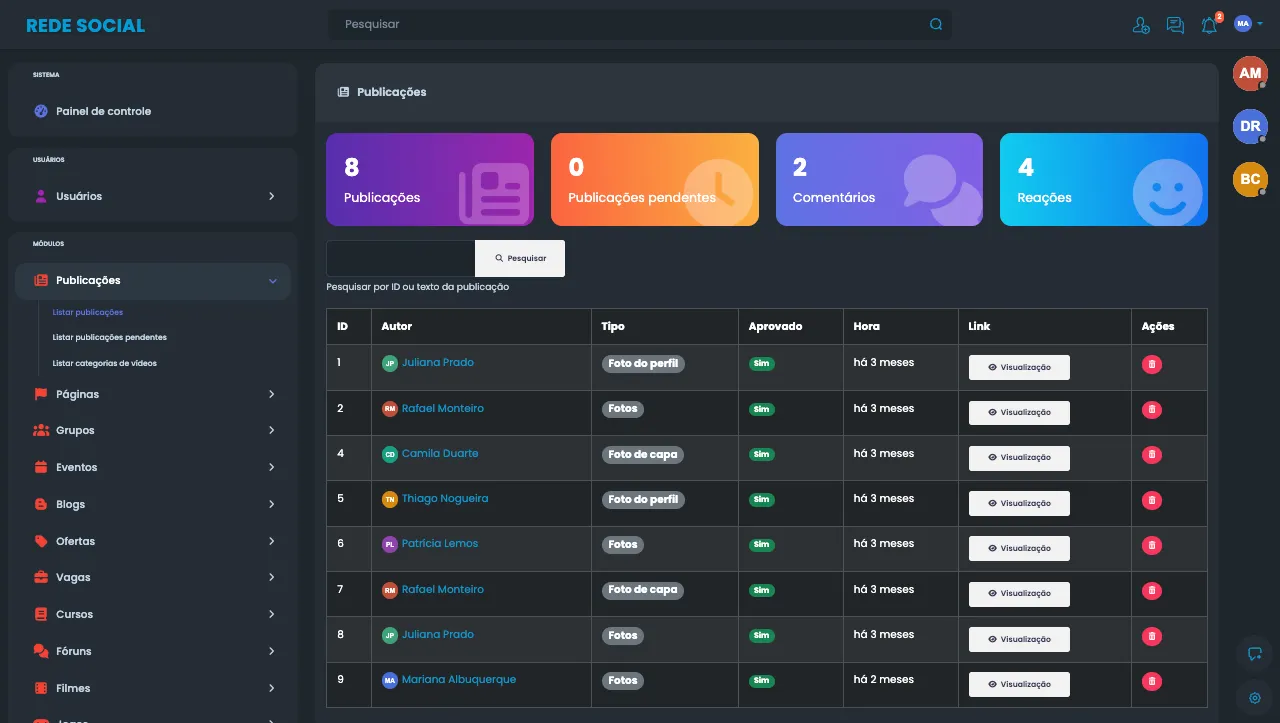
Task: Open the messages icon in top bar
Action: pos(1175,25)
